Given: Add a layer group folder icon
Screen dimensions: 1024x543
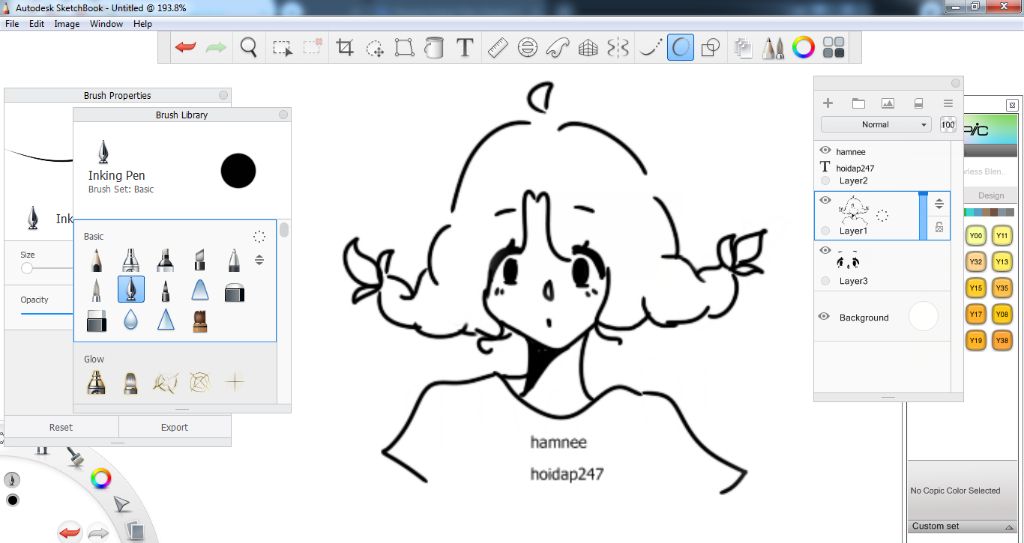Looking at the screenshot, I should tap(858, 103).
